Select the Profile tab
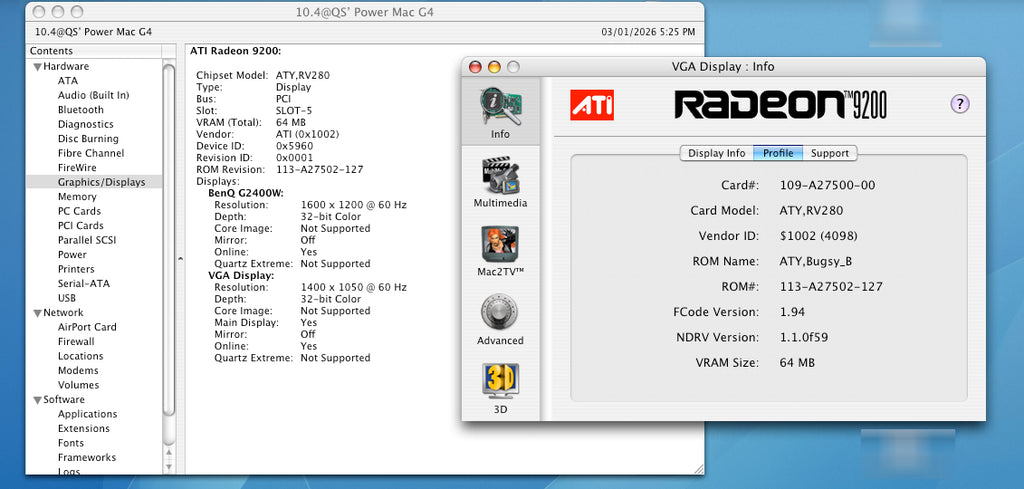The width and height of the screenshot is (1024, 489). 778,153
